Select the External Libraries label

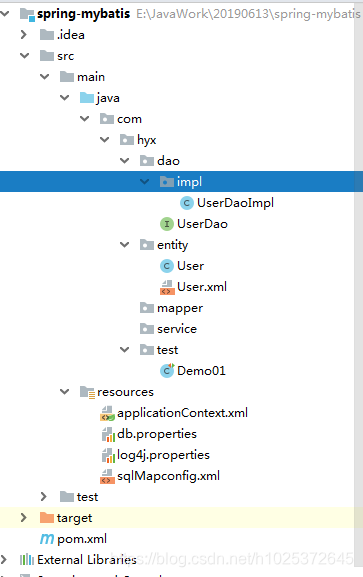click(87, 560)
